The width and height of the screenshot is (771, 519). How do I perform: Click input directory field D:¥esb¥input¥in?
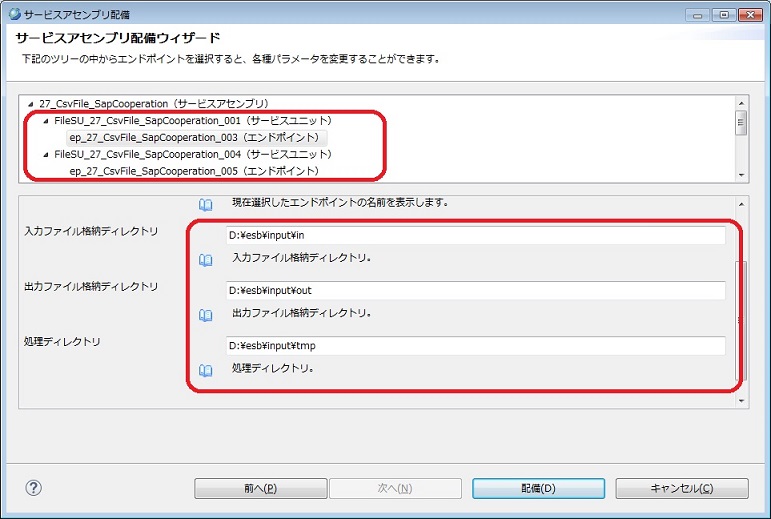click(475, 235)
